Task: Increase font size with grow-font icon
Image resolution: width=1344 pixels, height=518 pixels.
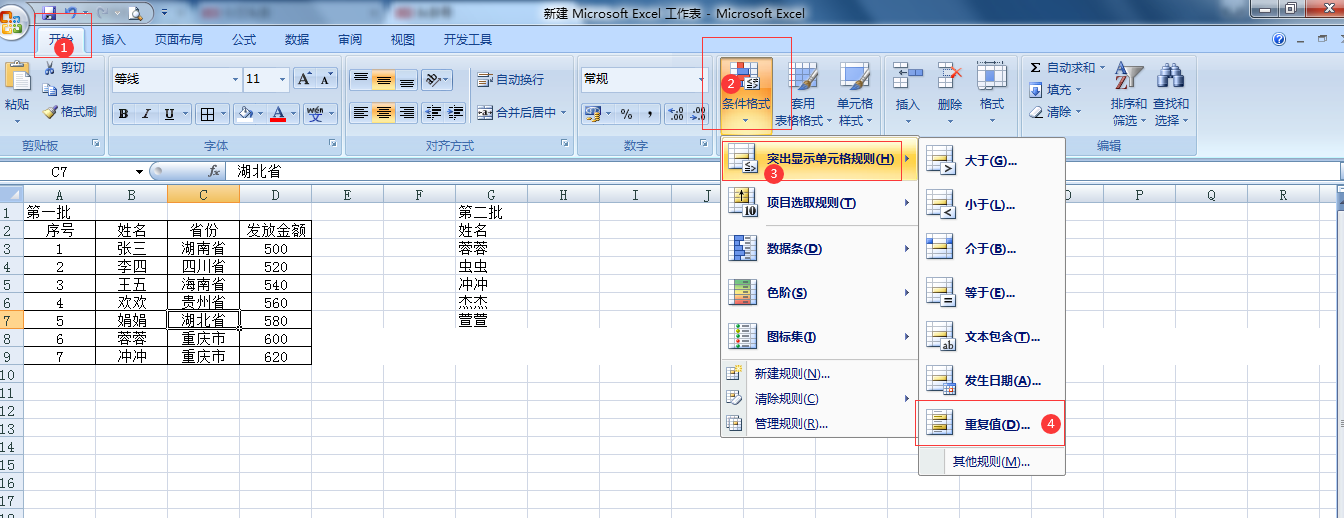Action: point(304,79)
